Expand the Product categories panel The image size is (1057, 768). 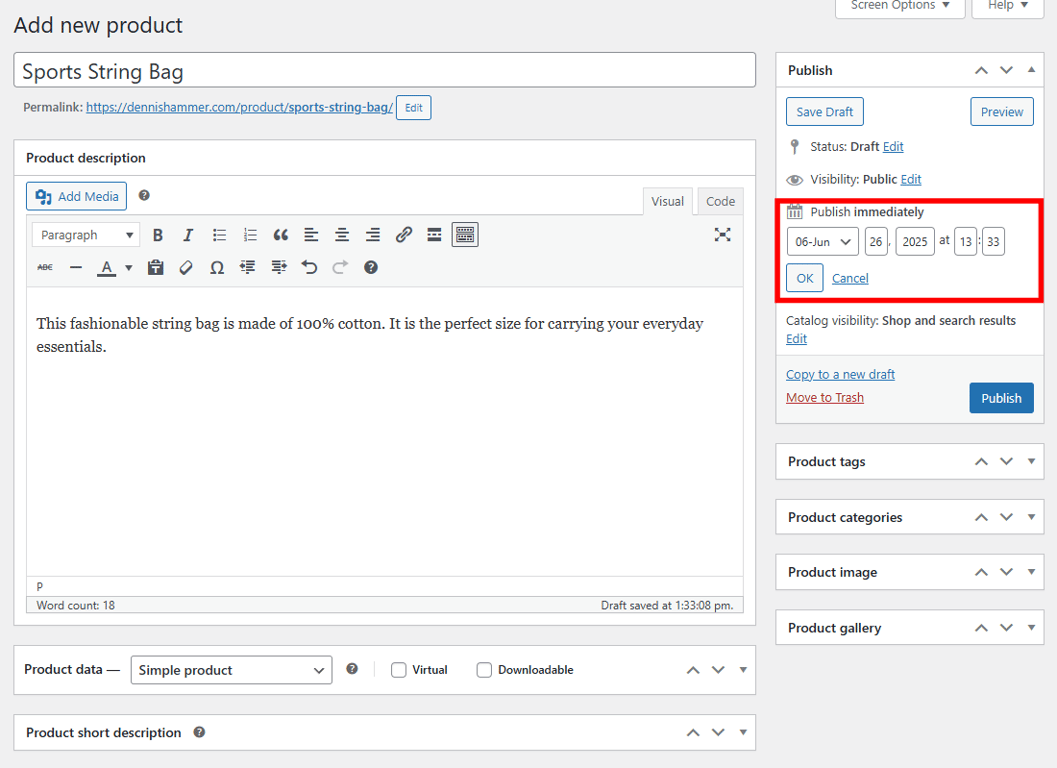[1031, 517]
